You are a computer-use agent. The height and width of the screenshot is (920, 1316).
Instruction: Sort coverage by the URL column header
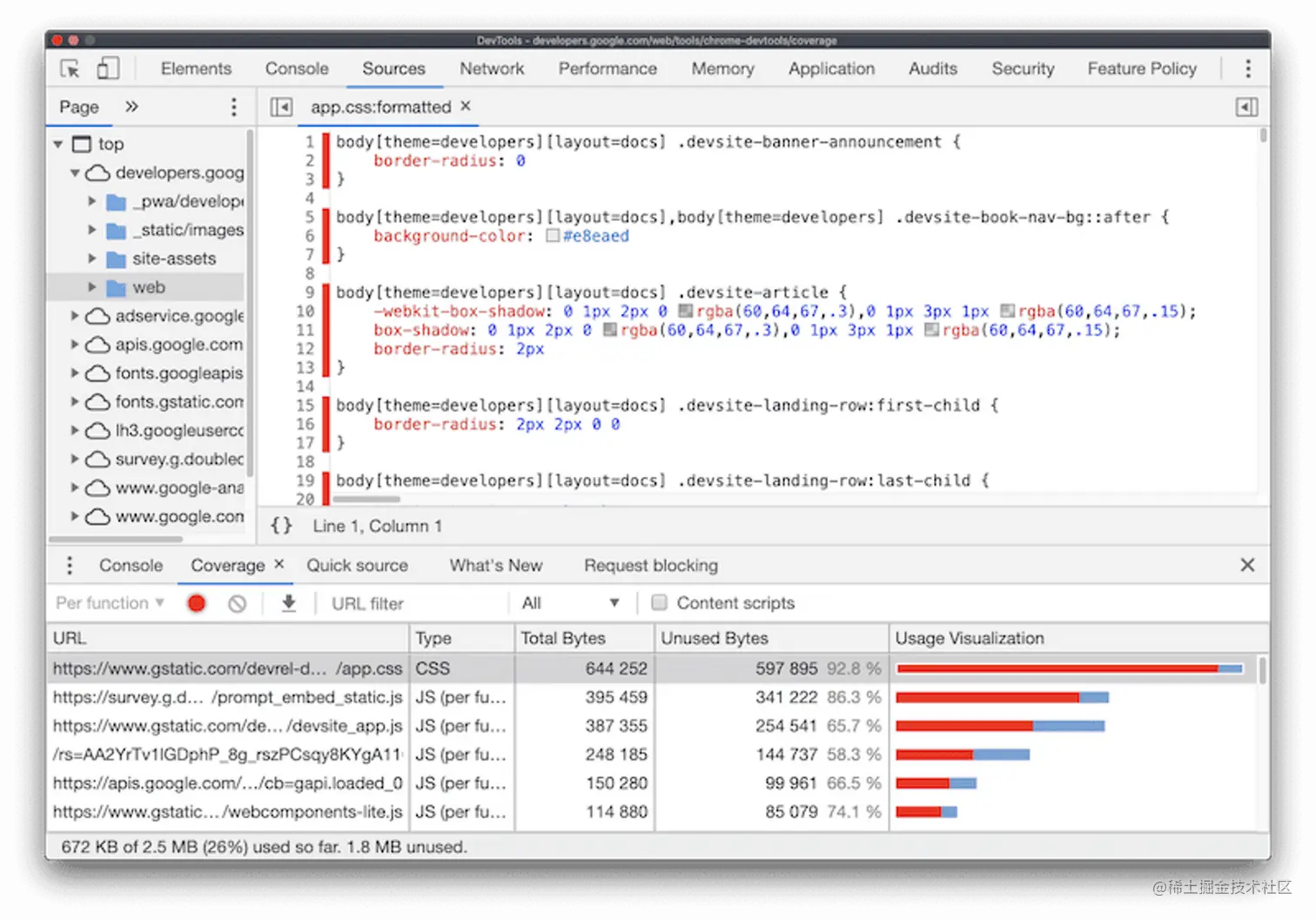tap(227, 638)
